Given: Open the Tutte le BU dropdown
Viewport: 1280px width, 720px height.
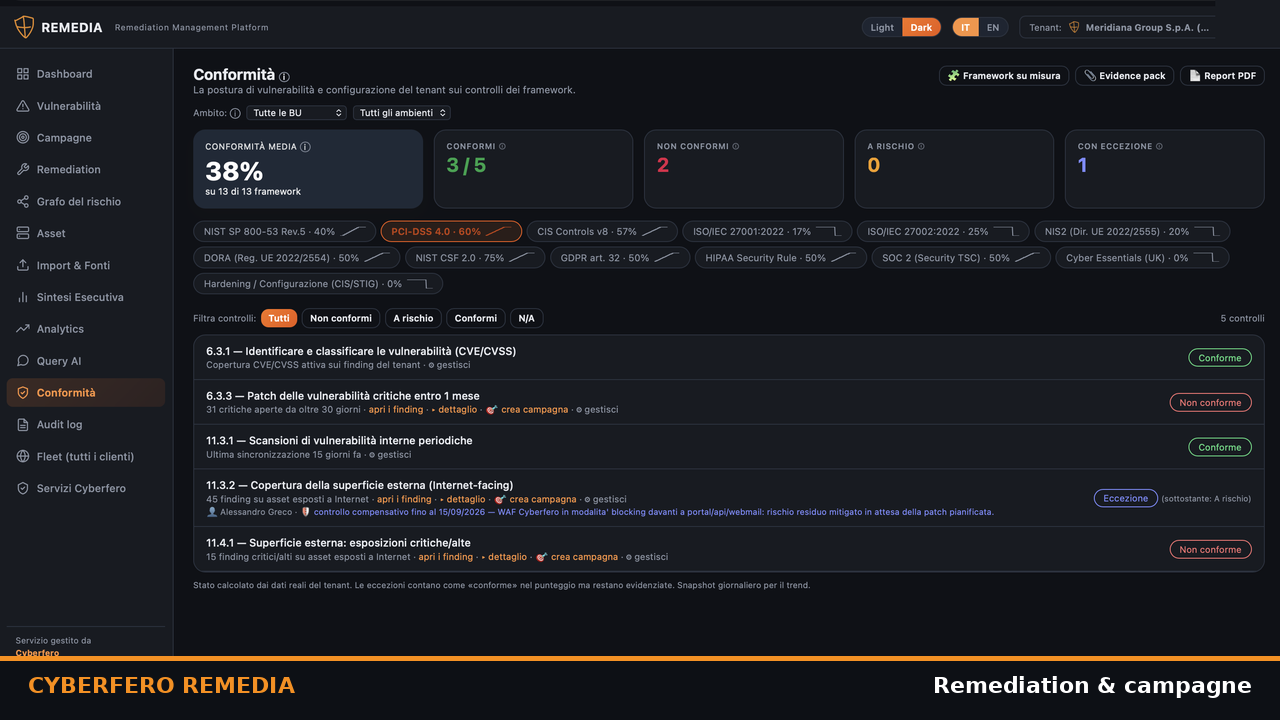Looking at the screenshot, I should click(296, 113).
